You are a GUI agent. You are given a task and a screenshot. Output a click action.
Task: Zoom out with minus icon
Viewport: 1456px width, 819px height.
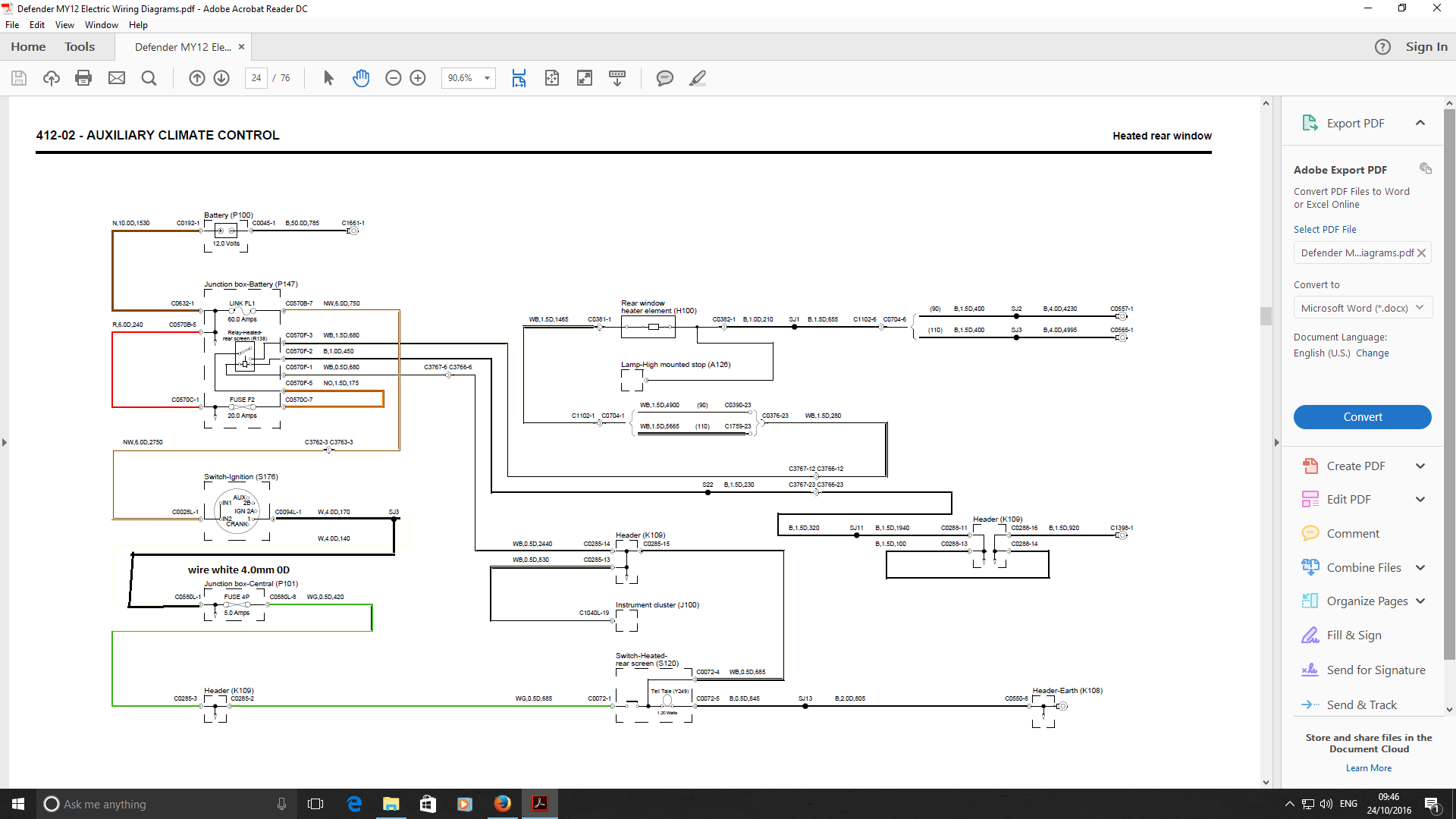tap(393, 78)
